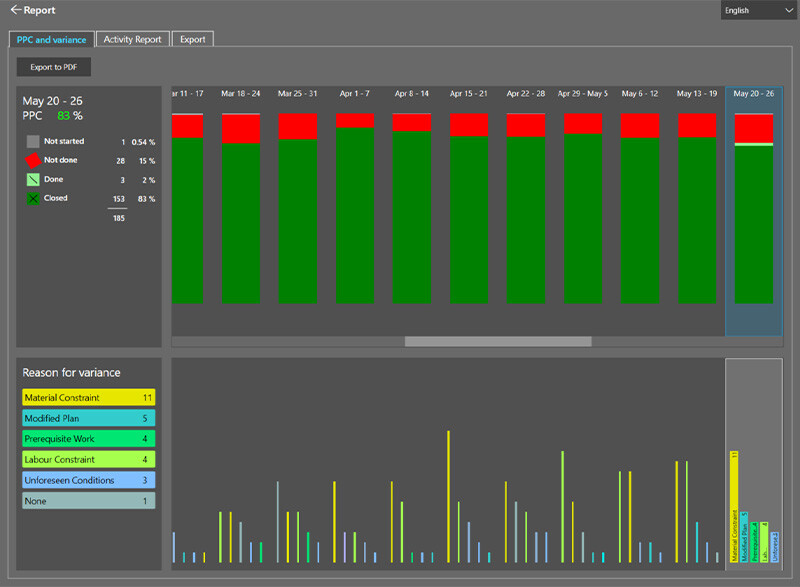The height and width of the screenshot is (587, 800).
Task: Click the red Not done diamond icon
Action: pos(33,160)
